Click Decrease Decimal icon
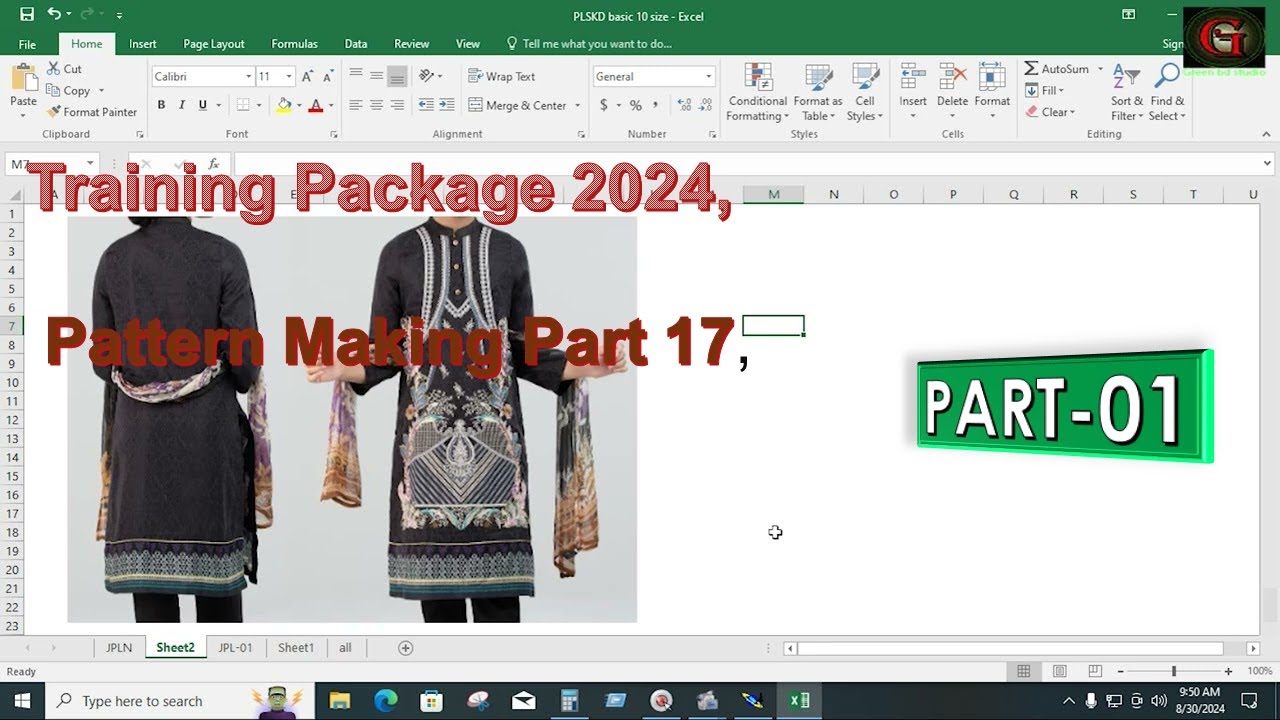This screenshot has width=1280, height=720. click(x=705, y=105)
